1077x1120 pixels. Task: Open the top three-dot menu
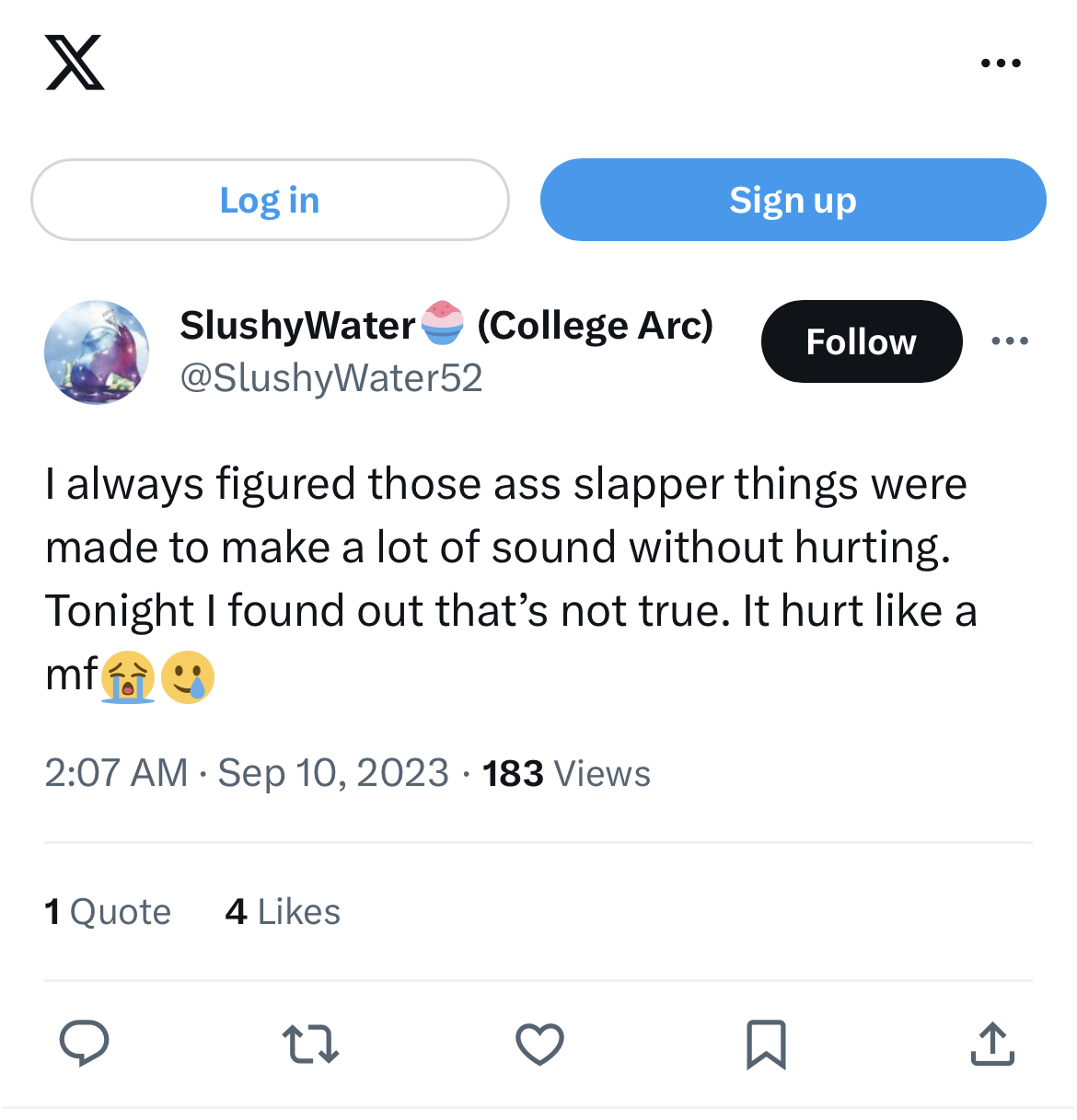point(1001,64)
